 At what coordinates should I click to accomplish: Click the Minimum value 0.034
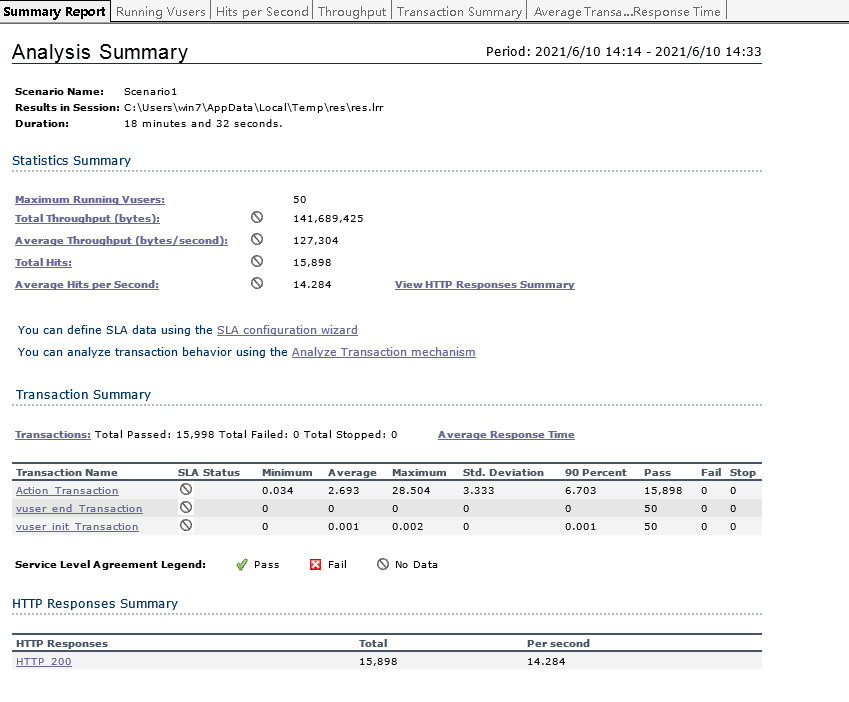pyautogui.click(x=278, y=490)
